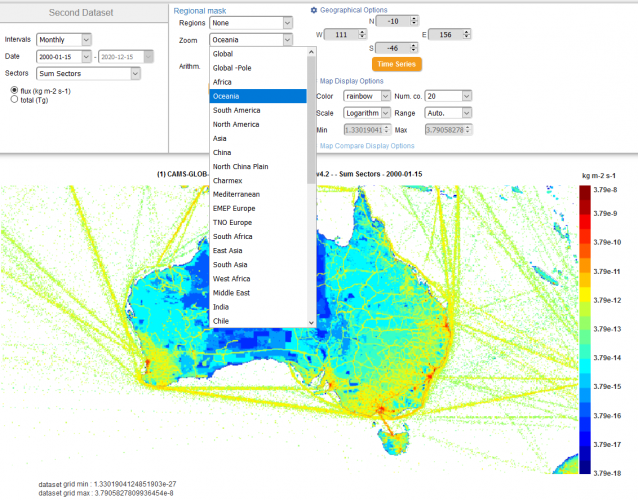This screenshot has width=638, height=500.
Task: Click the Geographical Options gear icon
Action: pos(314,10)
